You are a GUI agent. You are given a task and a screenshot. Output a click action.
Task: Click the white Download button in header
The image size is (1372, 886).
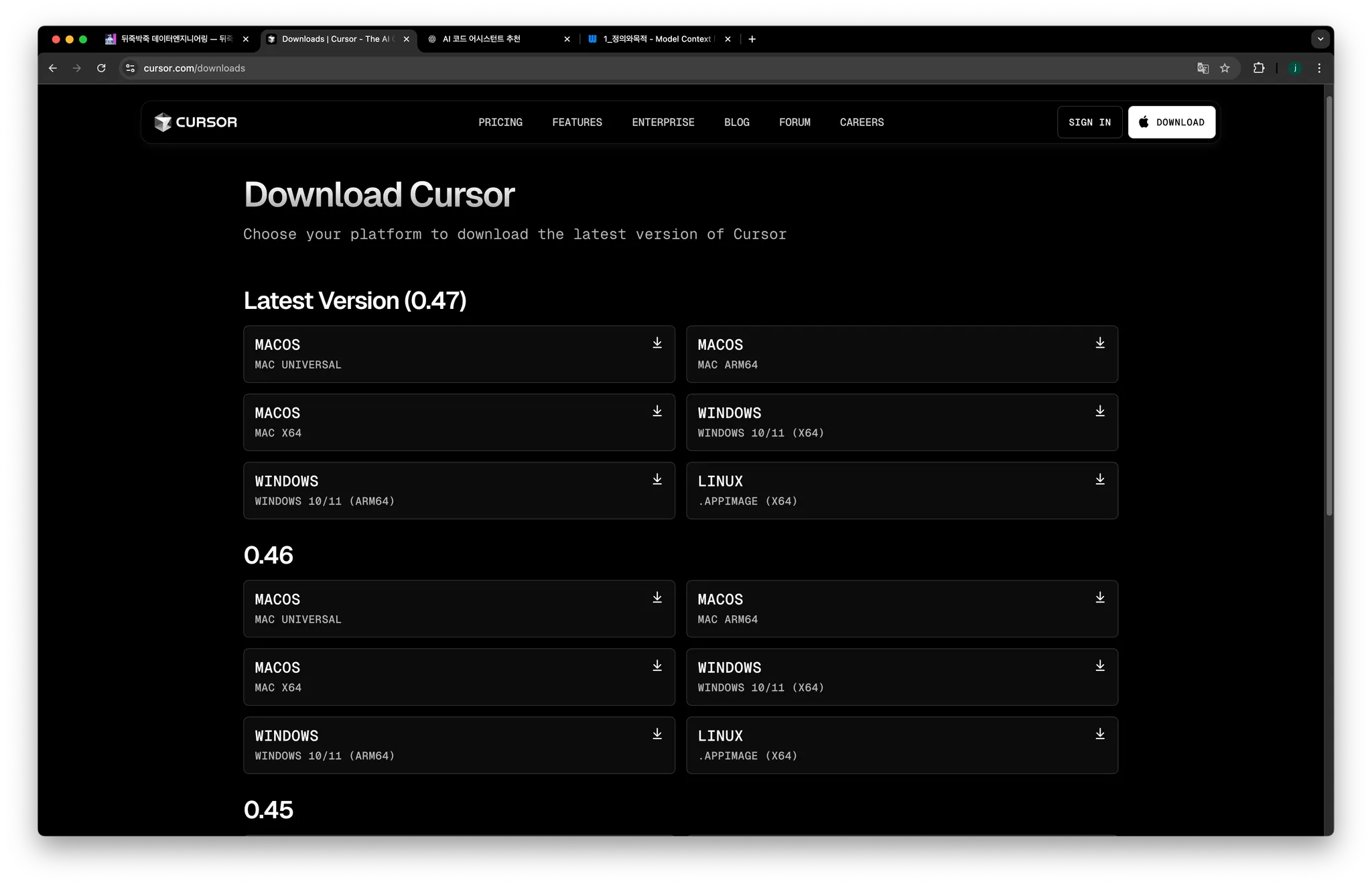[1172, 122]
